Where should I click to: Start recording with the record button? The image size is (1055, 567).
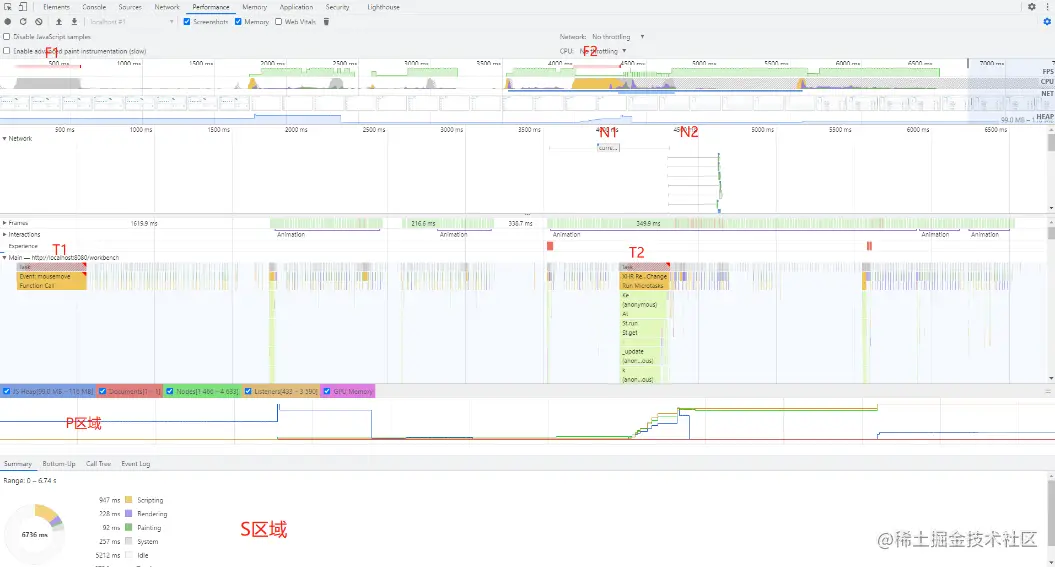8,22
